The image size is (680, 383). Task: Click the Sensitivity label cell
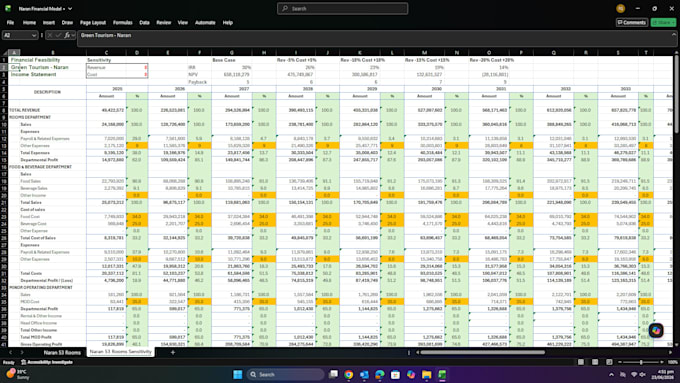coord(99,60)
